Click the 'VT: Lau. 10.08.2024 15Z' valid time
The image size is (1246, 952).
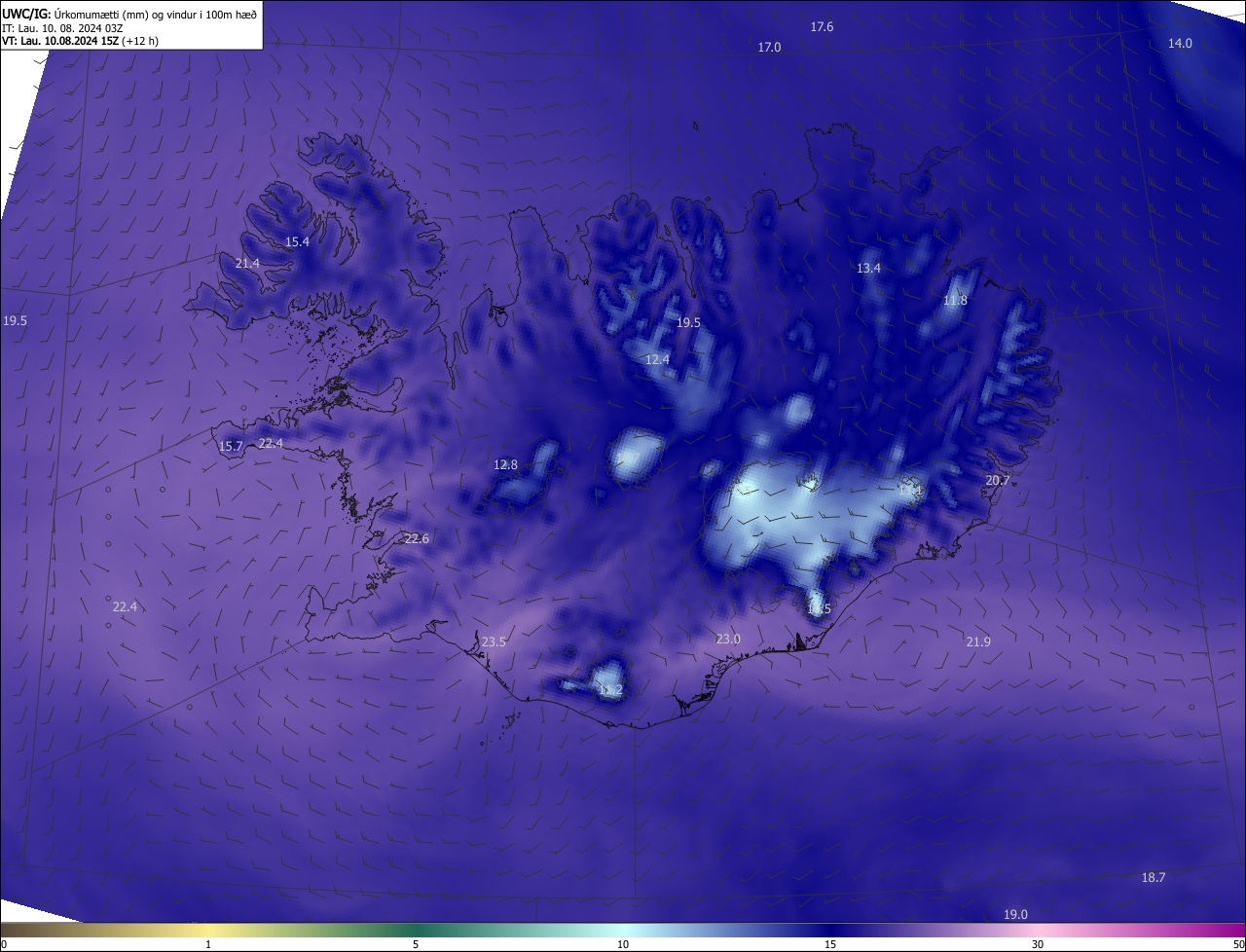click(60, 41)
